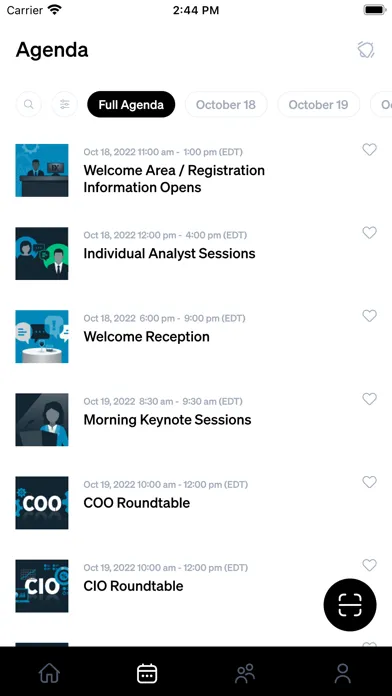Favorite the Morning Keynote Sessions

[369, 399]
